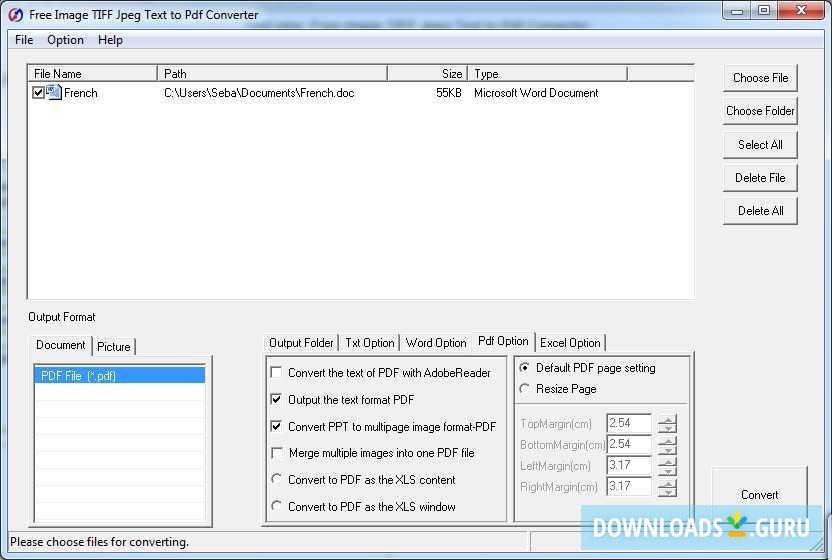832x560 pixels.
Task: Click the Word document icon beside French
Action: (x=54, y=92)
